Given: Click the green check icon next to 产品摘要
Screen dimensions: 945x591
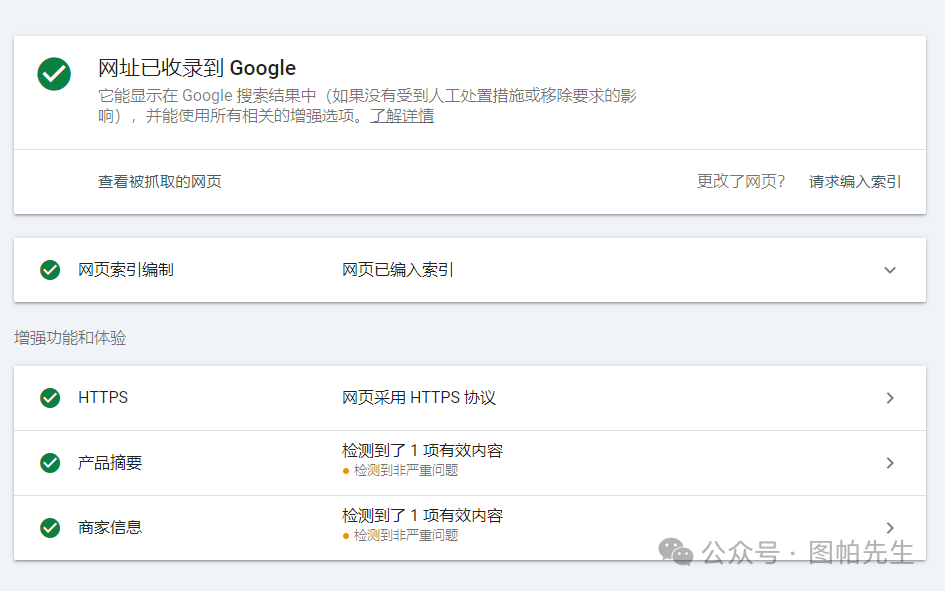Looking at the screenshot, I should click(x=50, y=463).
